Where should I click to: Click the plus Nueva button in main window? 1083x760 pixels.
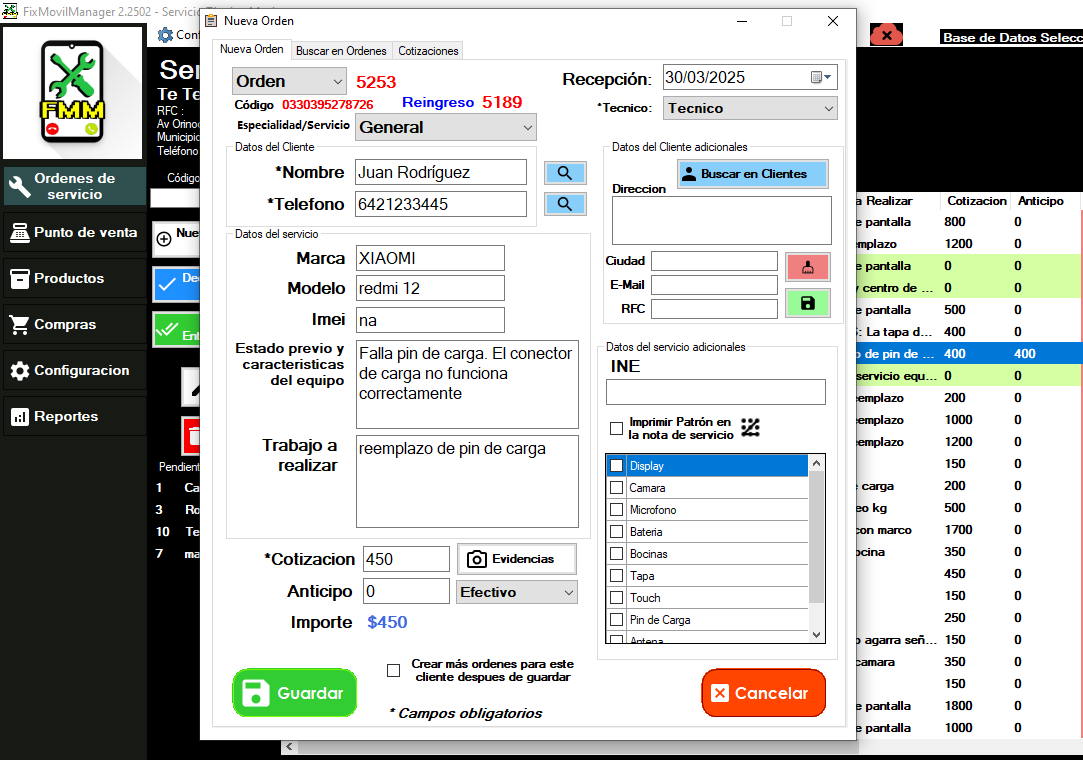177,239
